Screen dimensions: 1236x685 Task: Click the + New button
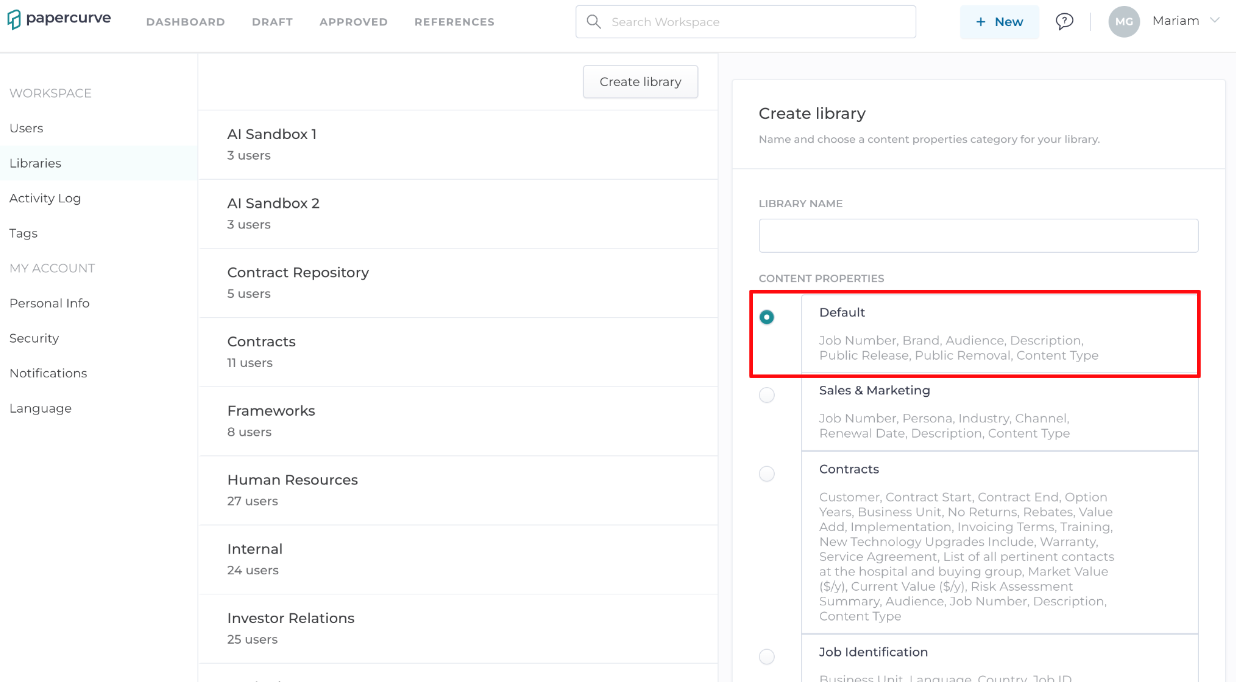(999, 21)
